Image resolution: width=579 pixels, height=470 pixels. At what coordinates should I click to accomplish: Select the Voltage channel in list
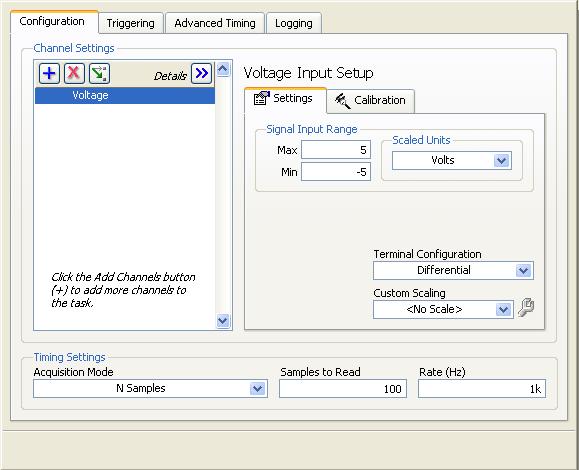(x=125, y=96)
